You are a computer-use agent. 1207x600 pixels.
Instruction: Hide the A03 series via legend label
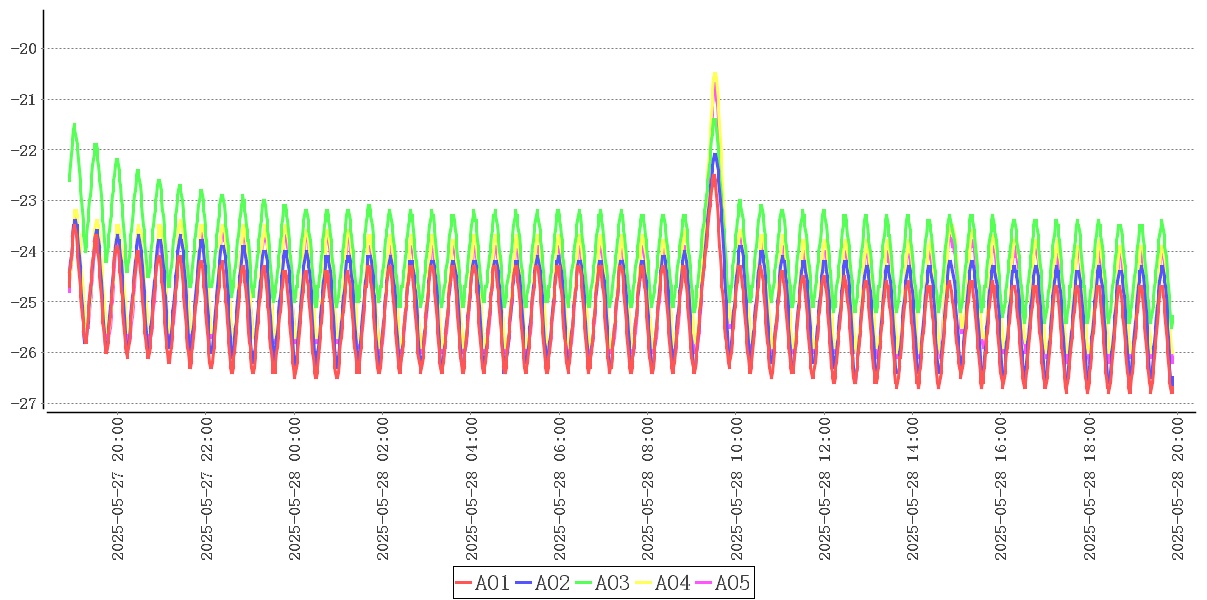coord(612,583)
